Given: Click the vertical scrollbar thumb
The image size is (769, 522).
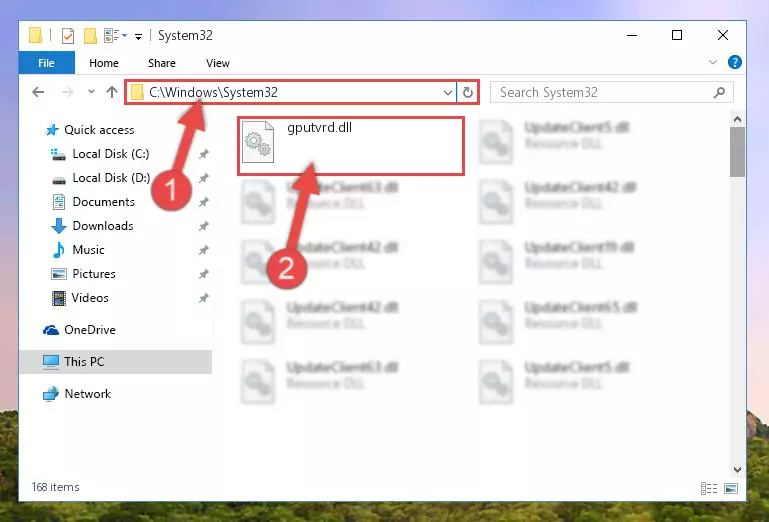Looking at the screenshot, I should (x=737, y=152).
